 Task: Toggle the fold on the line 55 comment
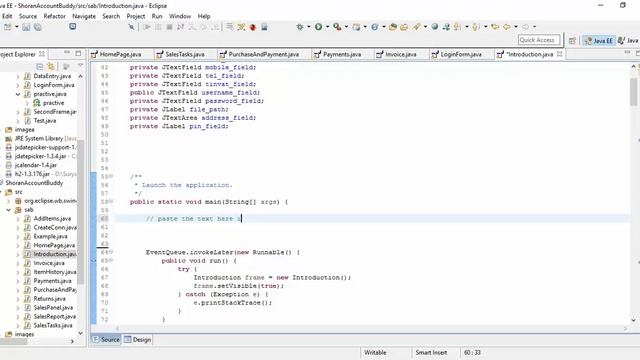point(111,176)
